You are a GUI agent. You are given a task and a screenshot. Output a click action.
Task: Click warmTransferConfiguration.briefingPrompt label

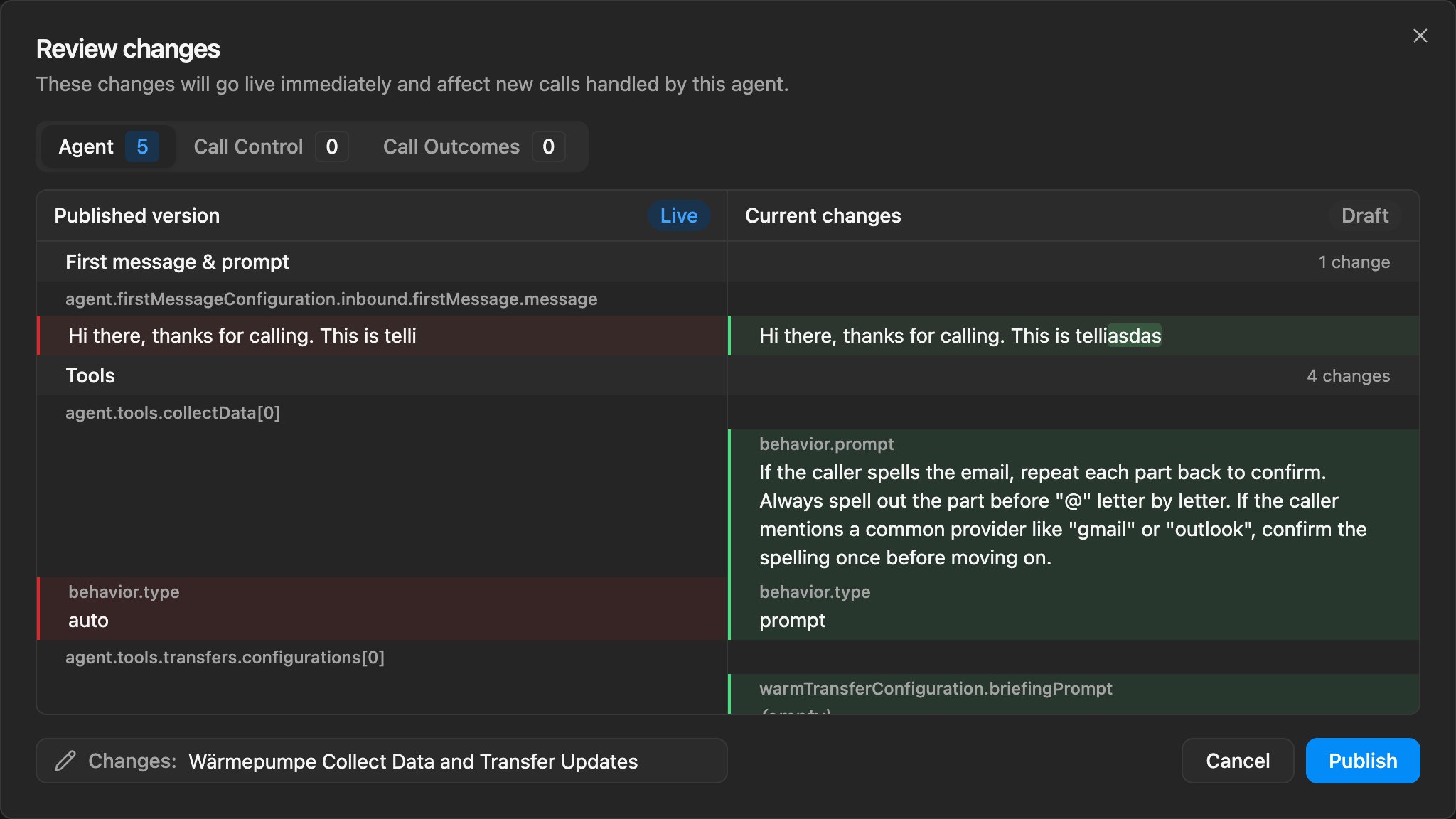(936, 688)
